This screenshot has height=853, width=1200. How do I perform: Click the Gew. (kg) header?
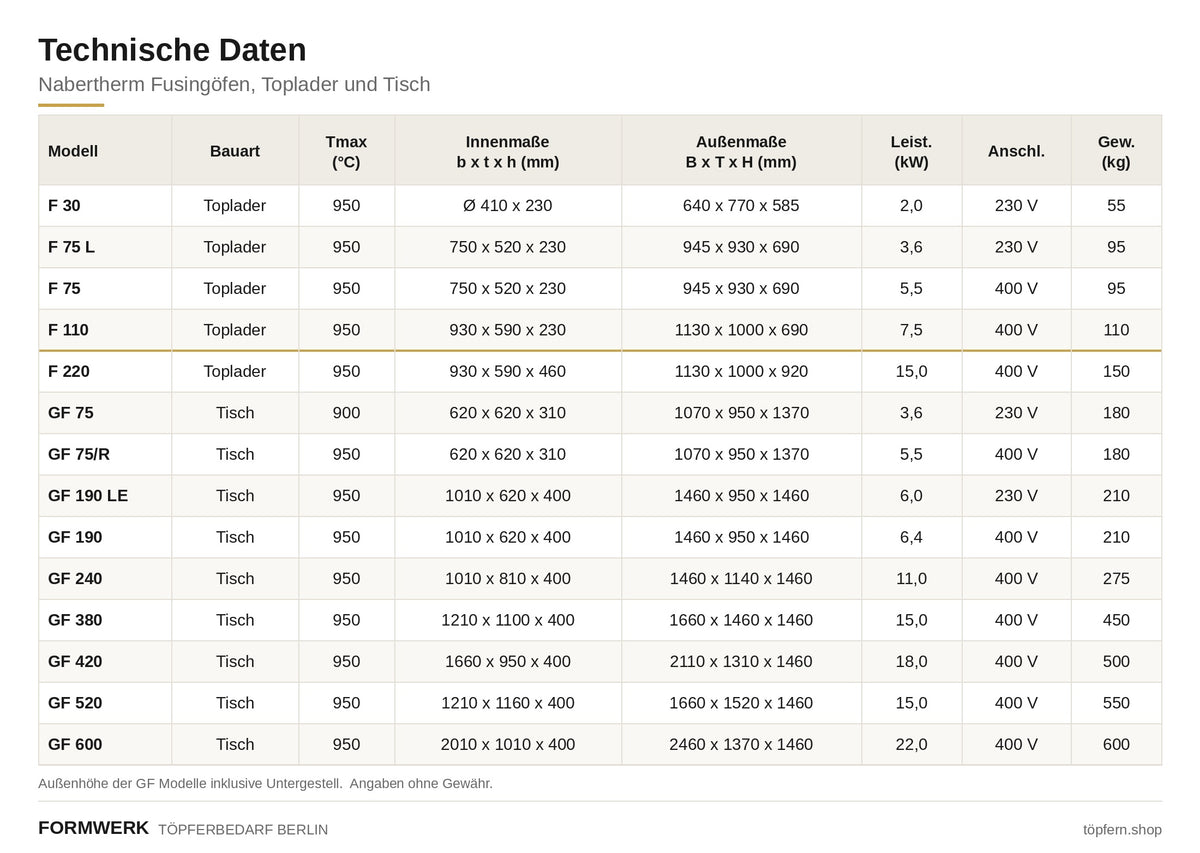pyautogui.click(x=1116, y=151)
